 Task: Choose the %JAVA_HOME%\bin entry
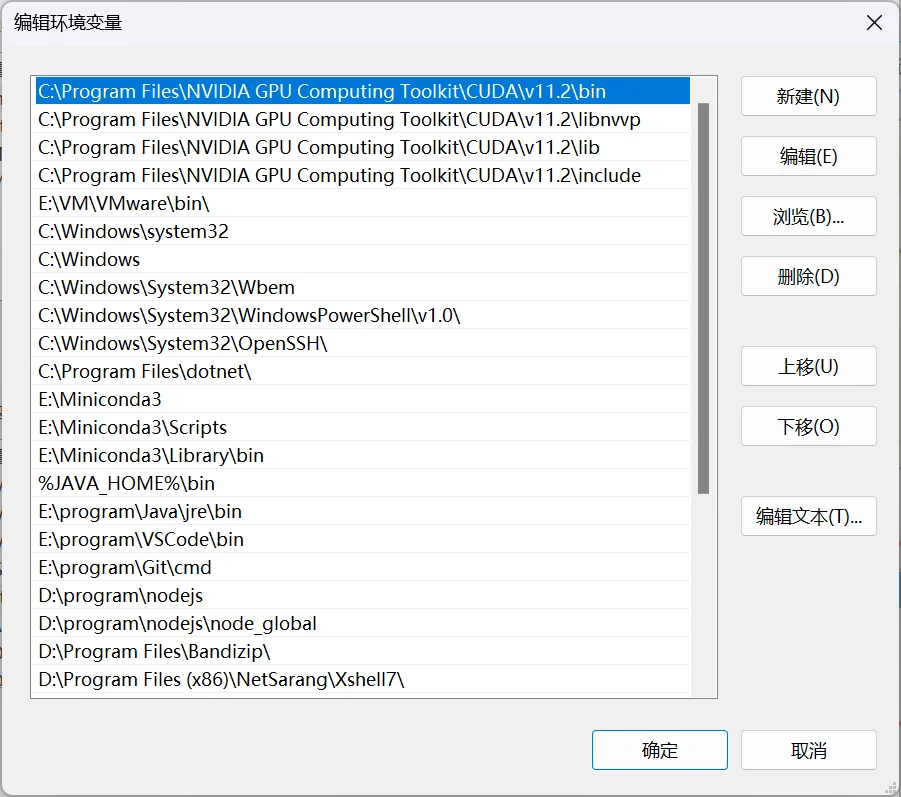pos(126,484)
